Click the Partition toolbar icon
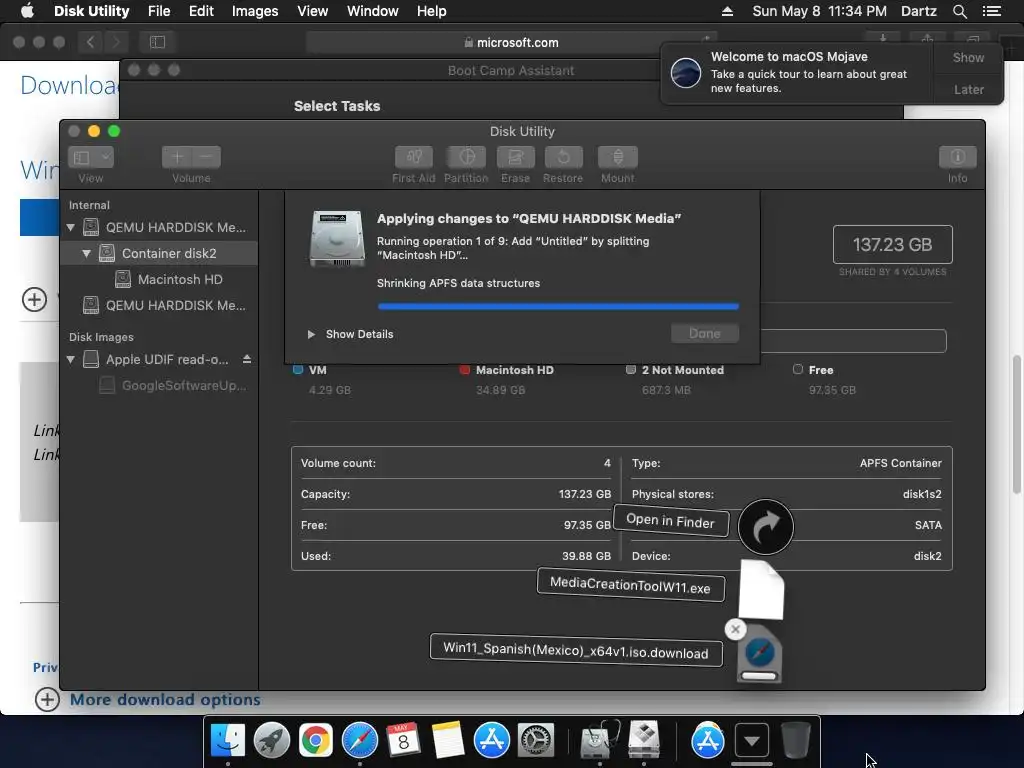 [x=466, y=157]
